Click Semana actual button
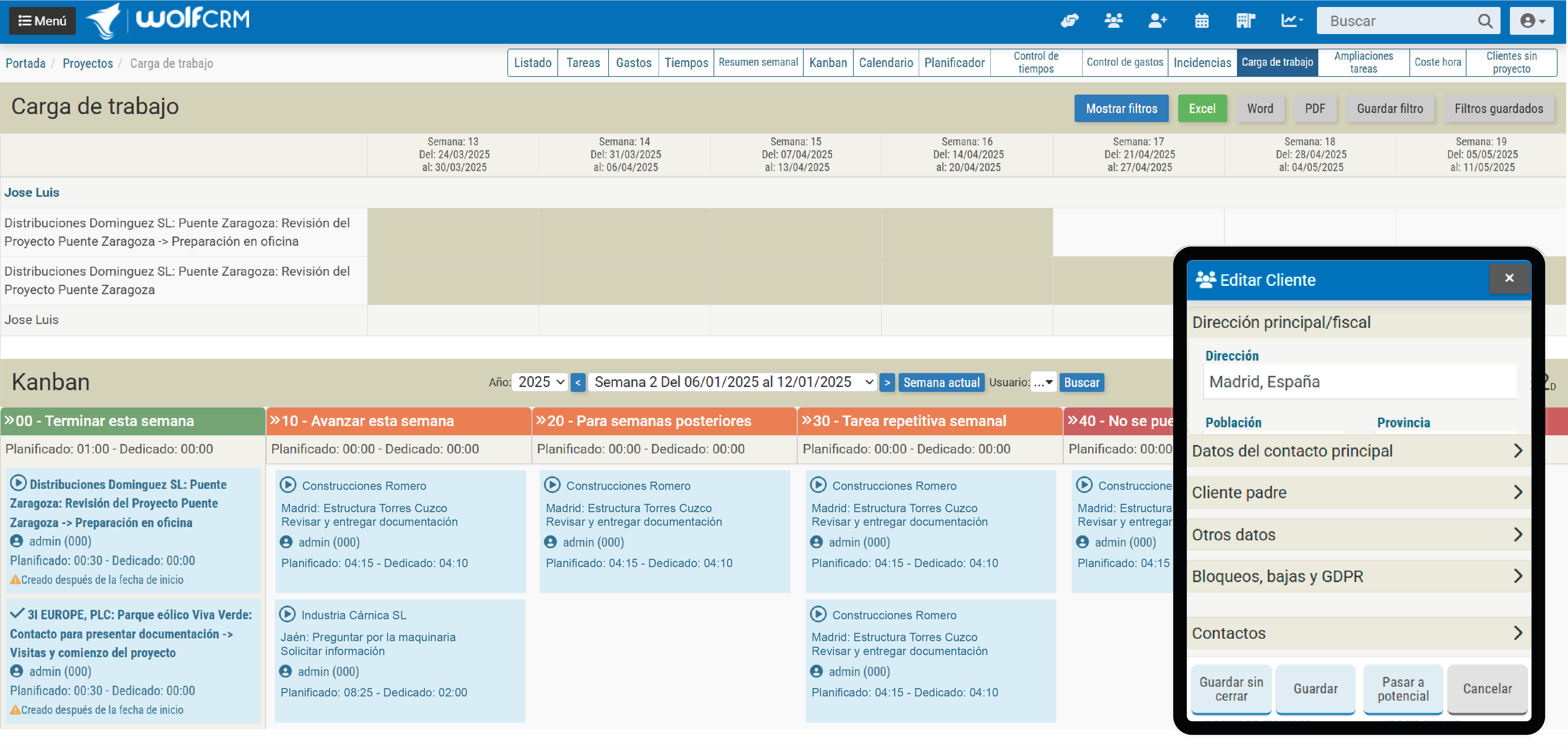 coord(941,382)
